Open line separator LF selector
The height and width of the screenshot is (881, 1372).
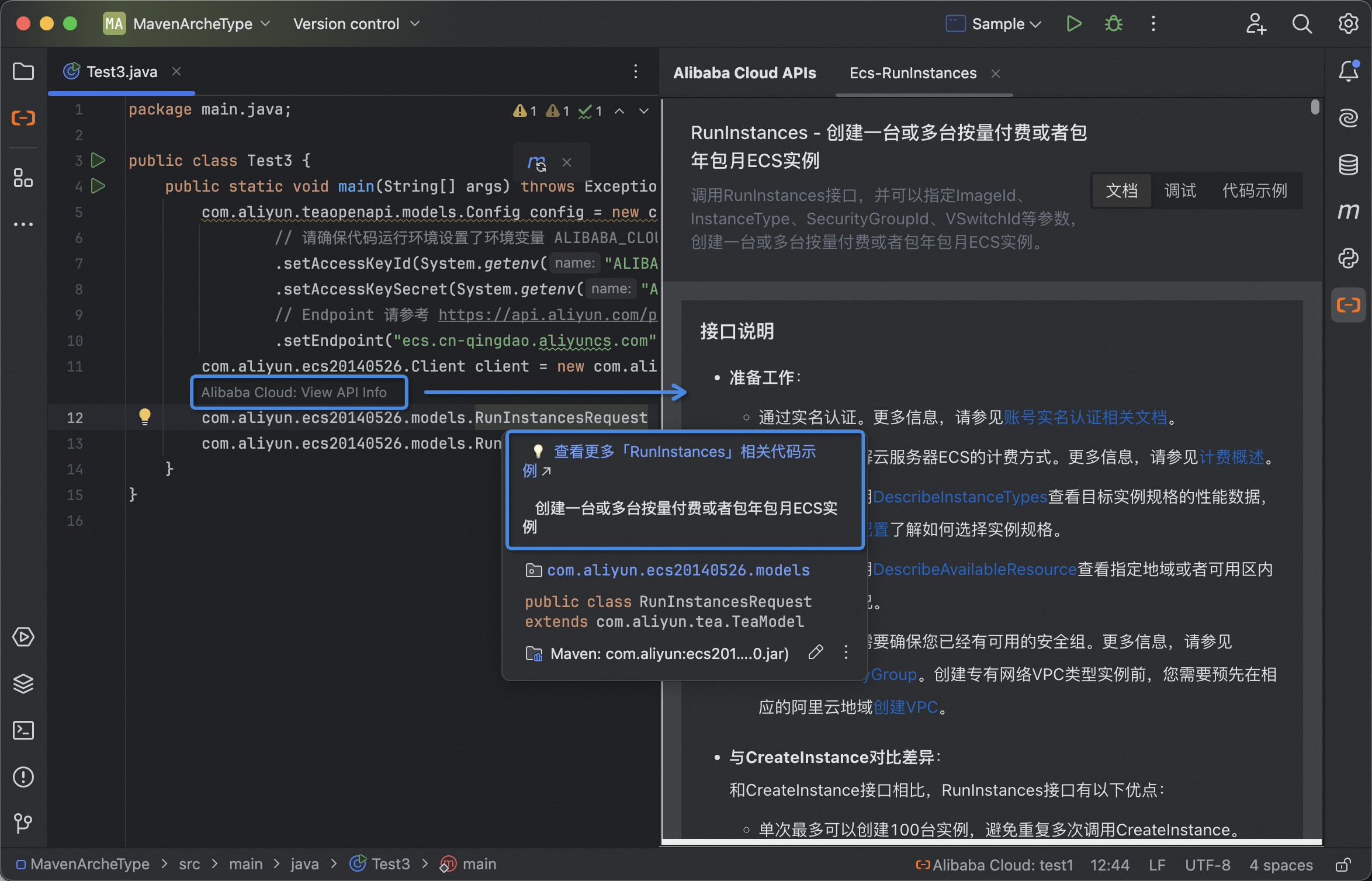click(x=1157, y=865)
